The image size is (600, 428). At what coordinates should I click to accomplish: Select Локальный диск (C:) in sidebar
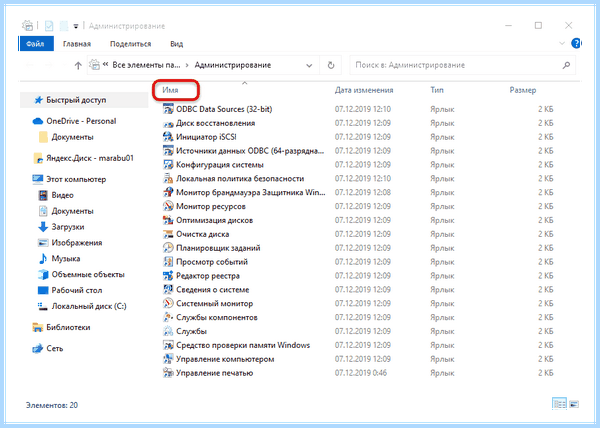tap(89, 306)
